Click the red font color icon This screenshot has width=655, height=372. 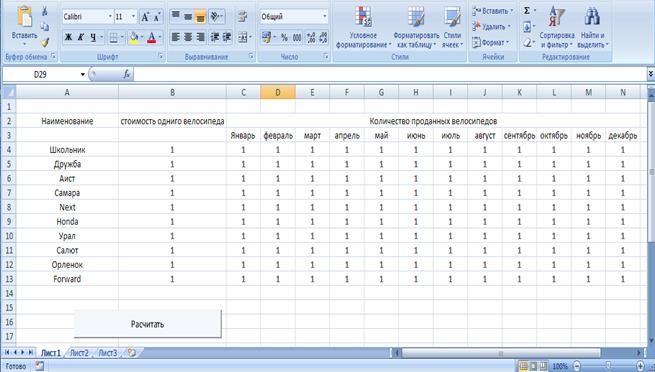152,38
